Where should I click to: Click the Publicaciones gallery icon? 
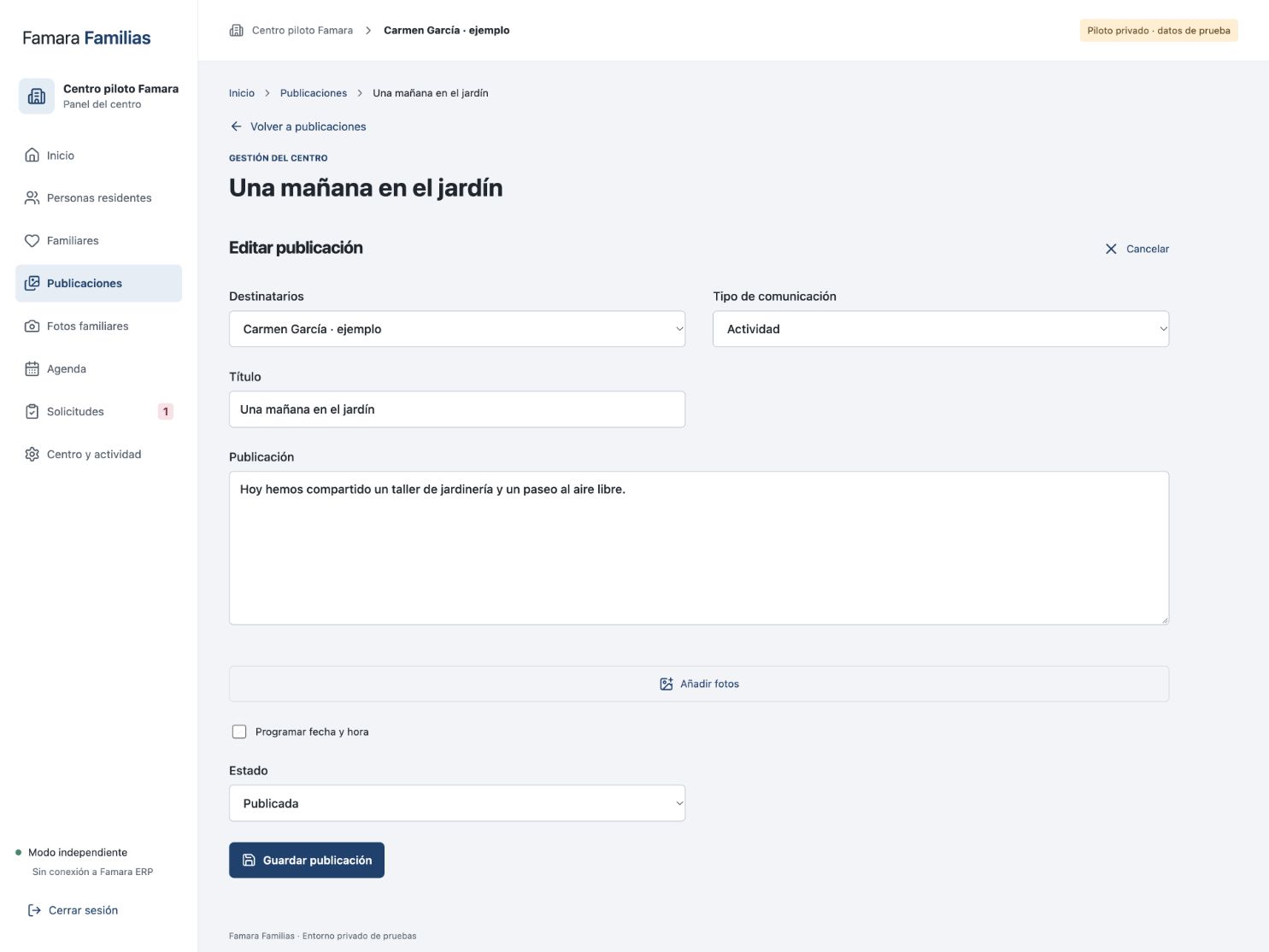[32, 283]
